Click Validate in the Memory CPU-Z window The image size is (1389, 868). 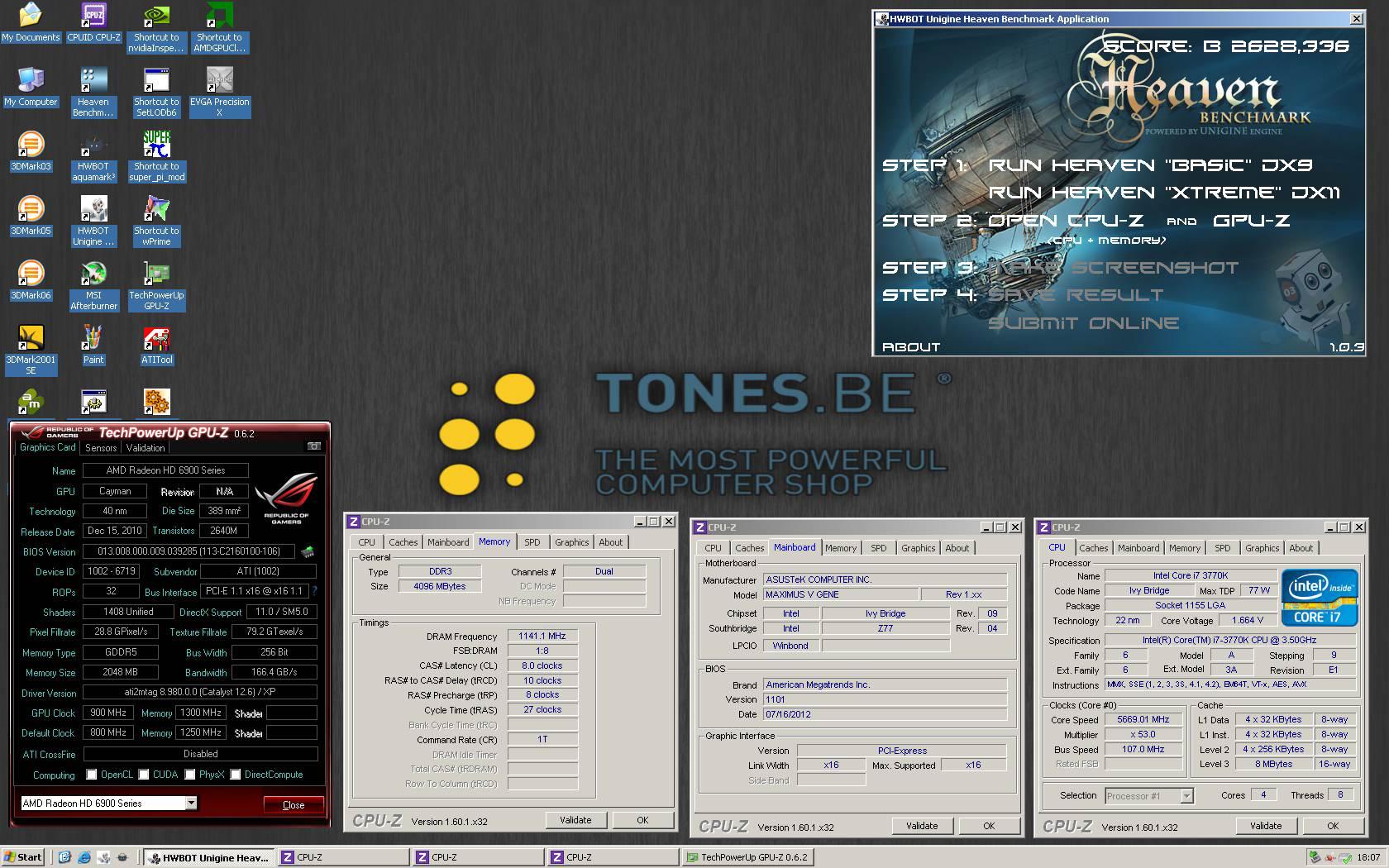[575, 820]
